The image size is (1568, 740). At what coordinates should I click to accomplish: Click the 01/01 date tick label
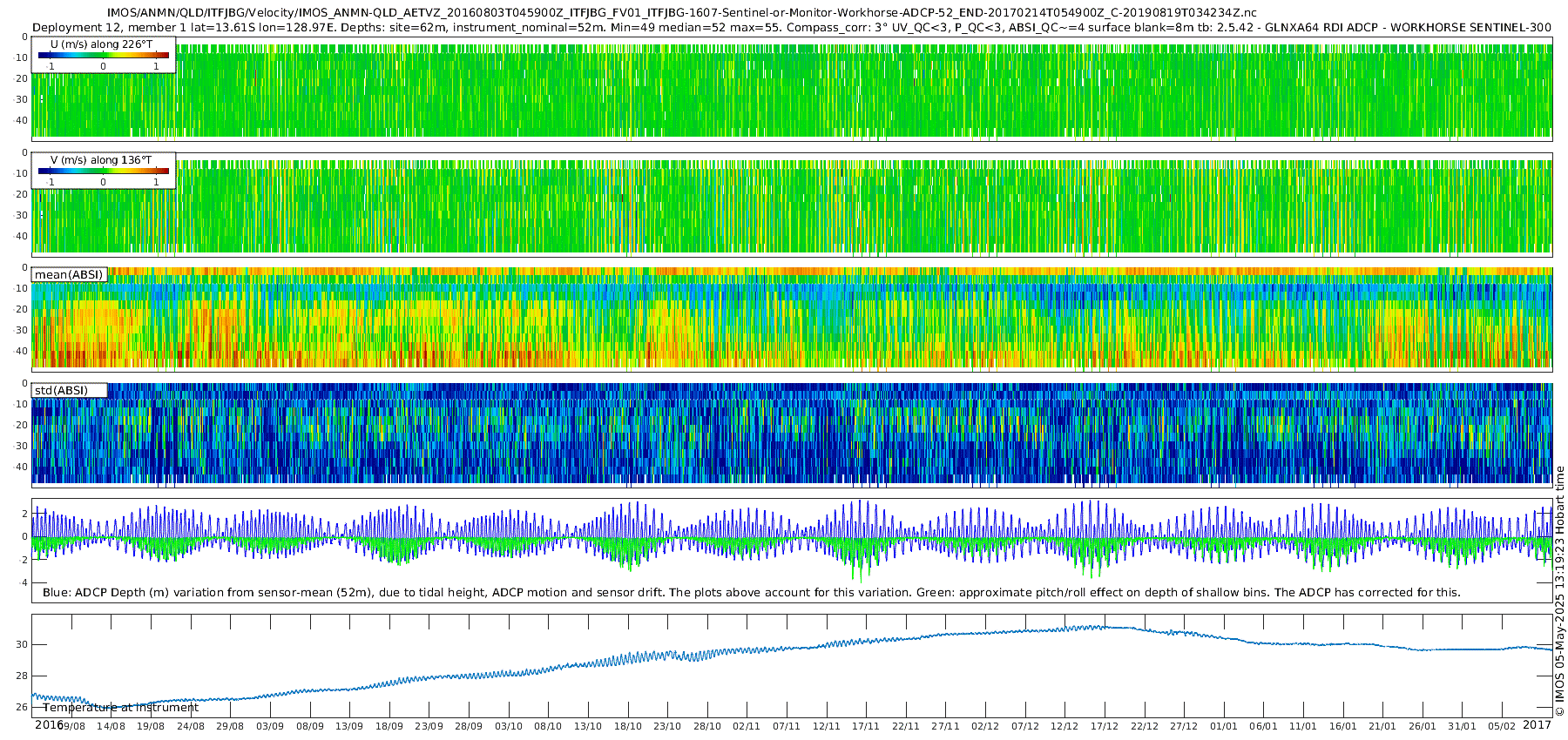(x=1223, y=727)
